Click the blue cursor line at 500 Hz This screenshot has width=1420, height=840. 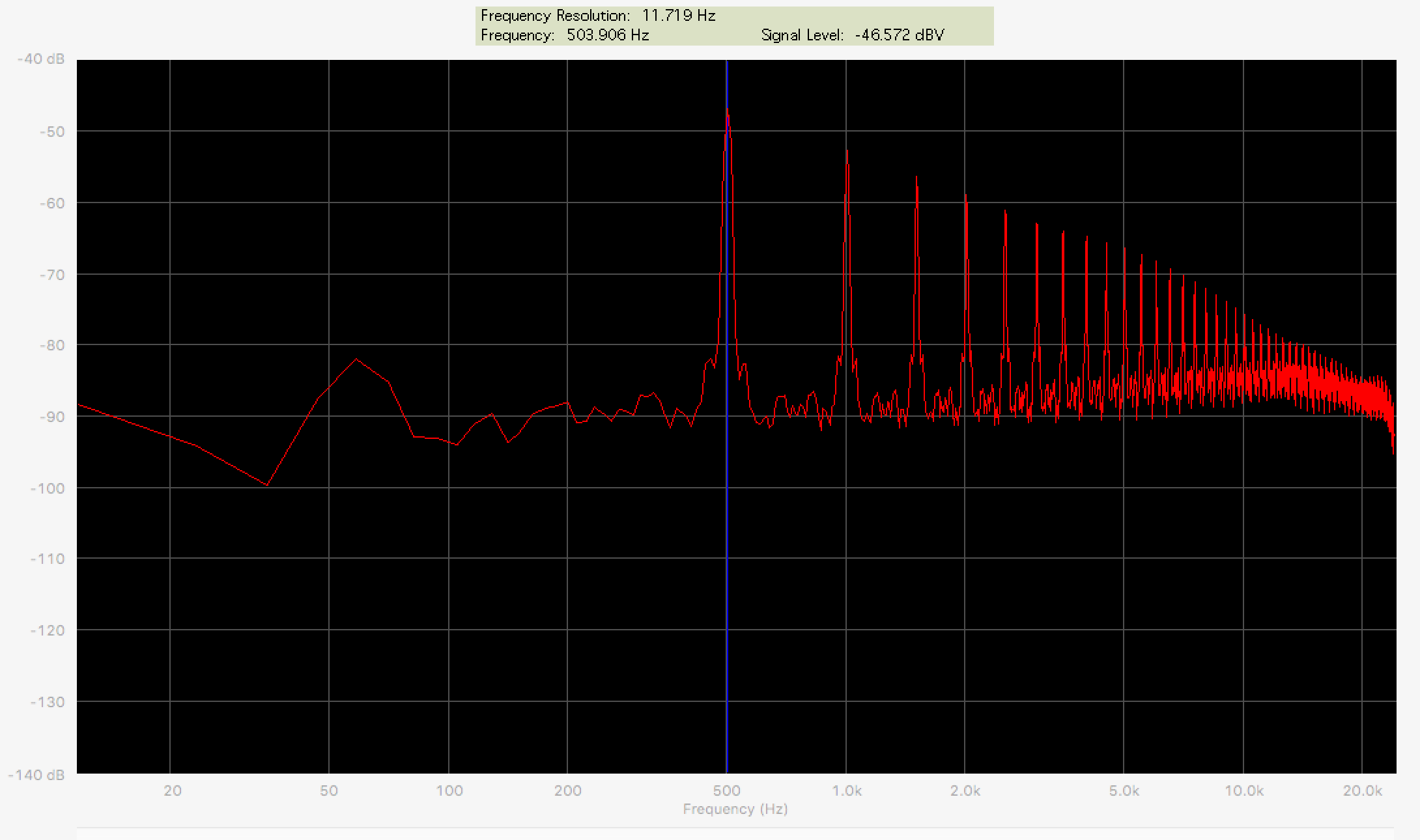coord(727,417)
